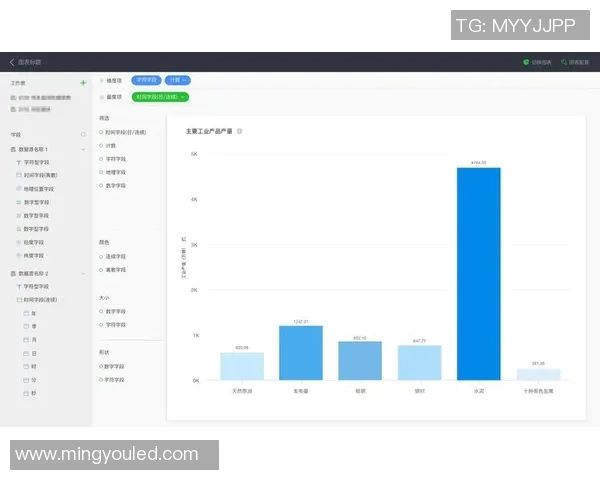This screenshot has width=600, height=480.
Task: Click the search icon in the 字段 header
Action: coord(83,134)
